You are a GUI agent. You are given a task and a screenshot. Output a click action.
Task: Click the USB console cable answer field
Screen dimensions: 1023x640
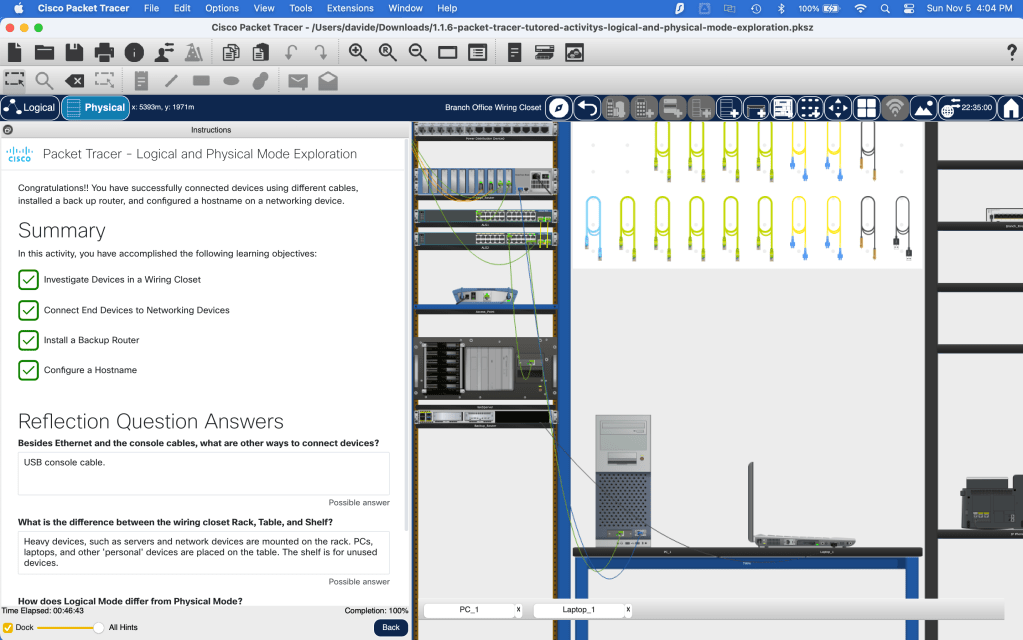point(204,473)
